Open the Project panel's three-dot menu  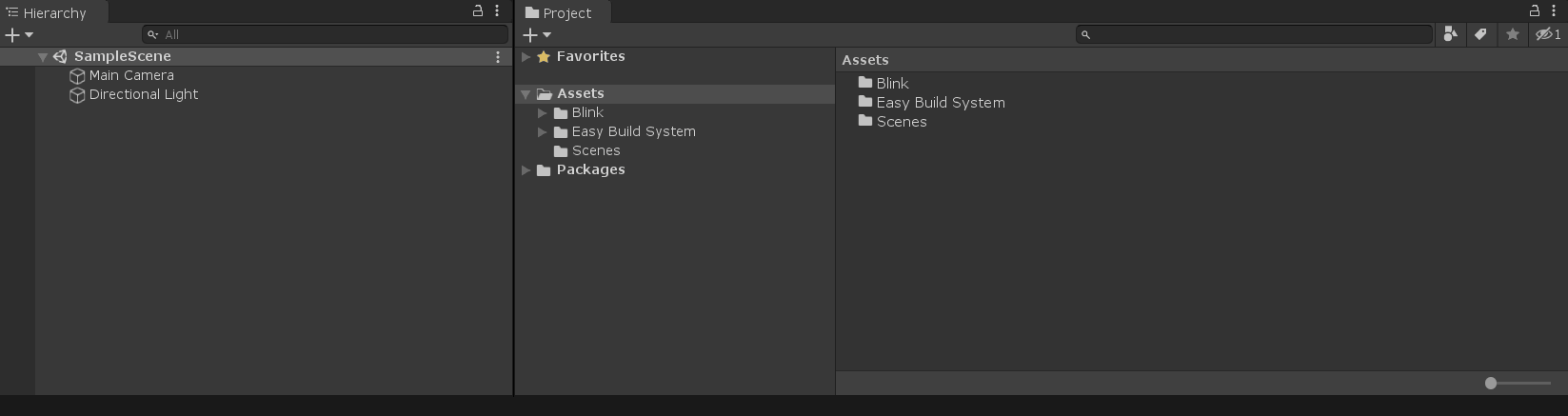click(x=1554, y=11)
